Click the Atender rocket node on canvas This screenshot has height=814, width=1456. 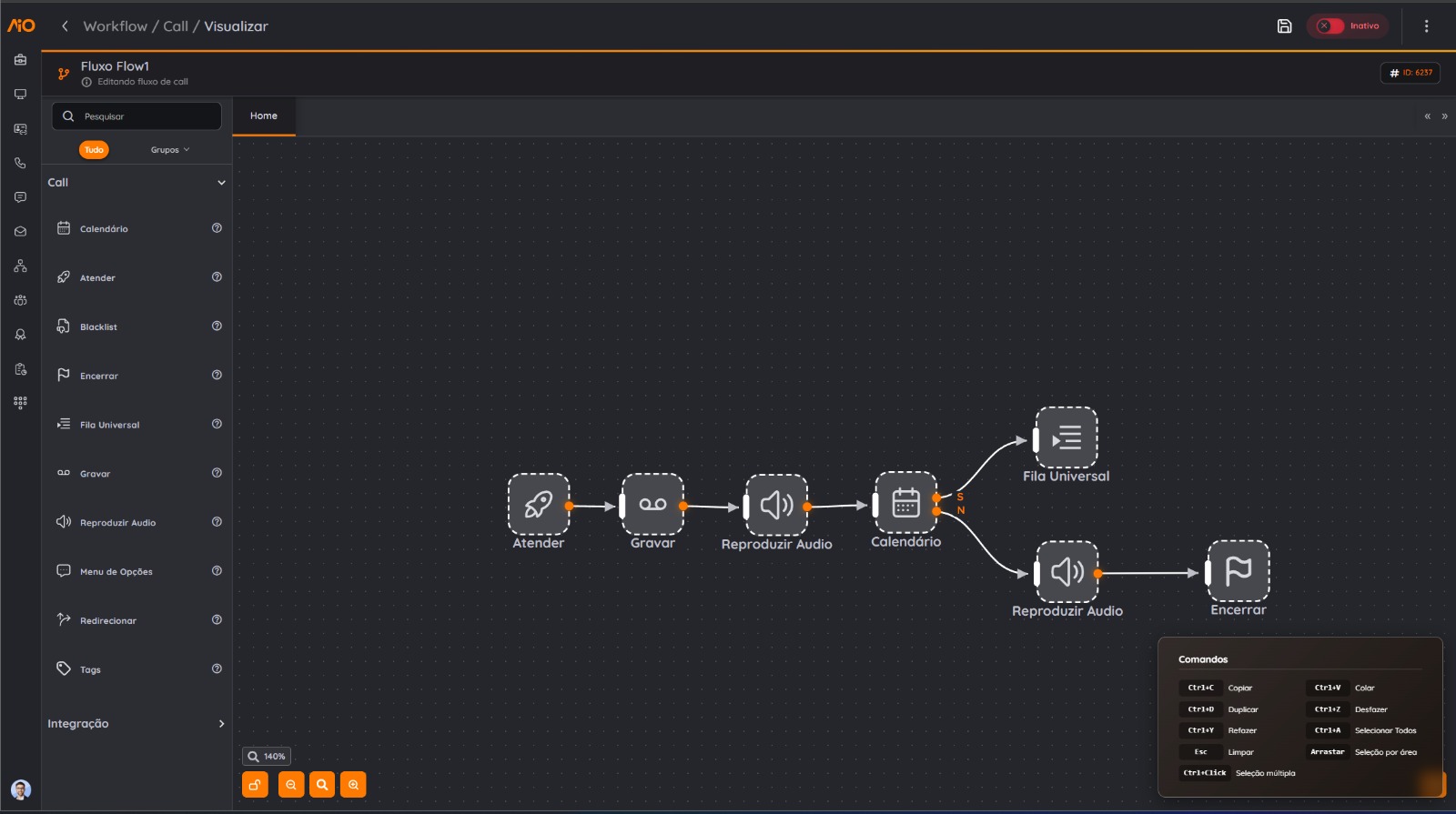click(x=539, y=504)
